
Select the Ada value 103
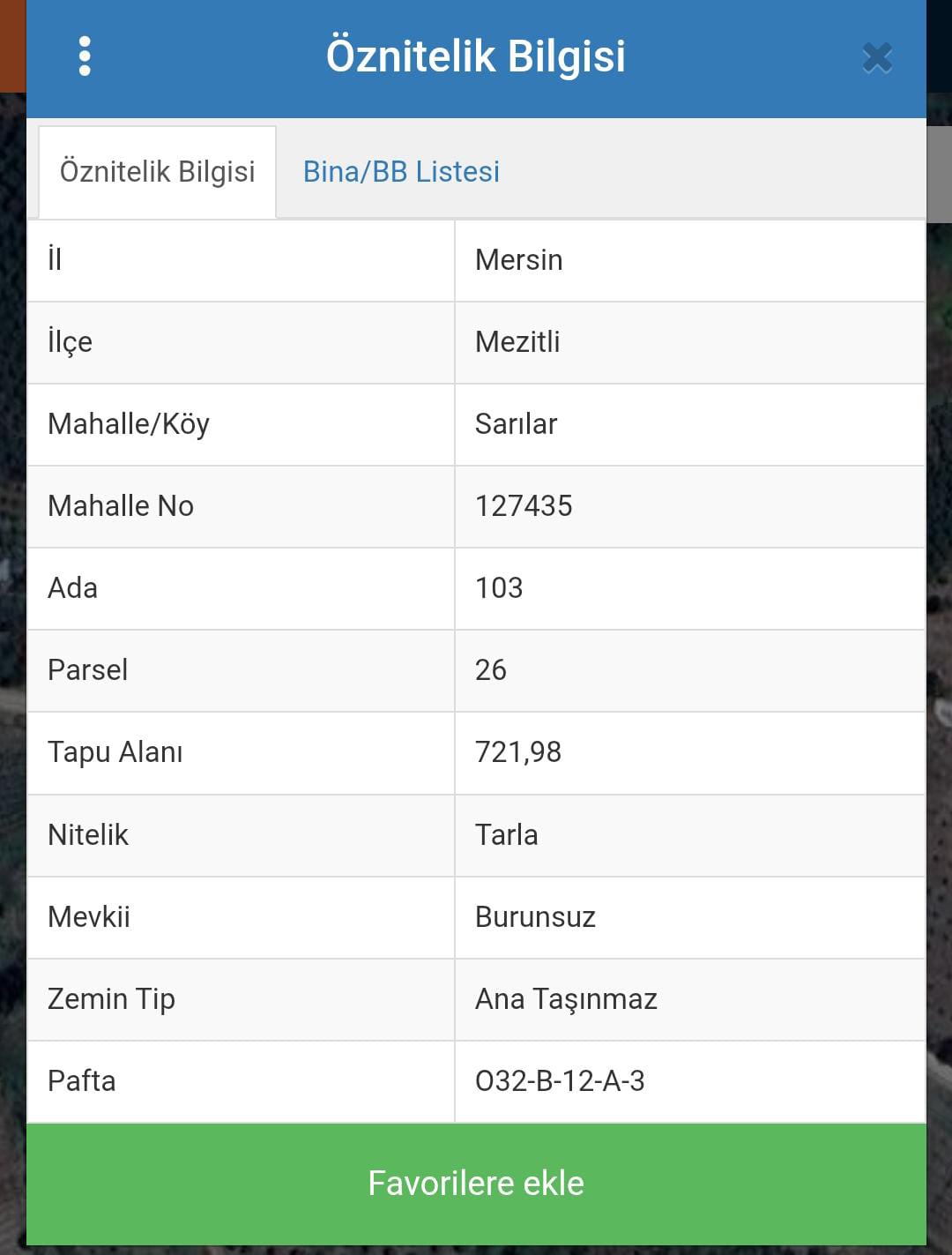click(x=499, y=588)
